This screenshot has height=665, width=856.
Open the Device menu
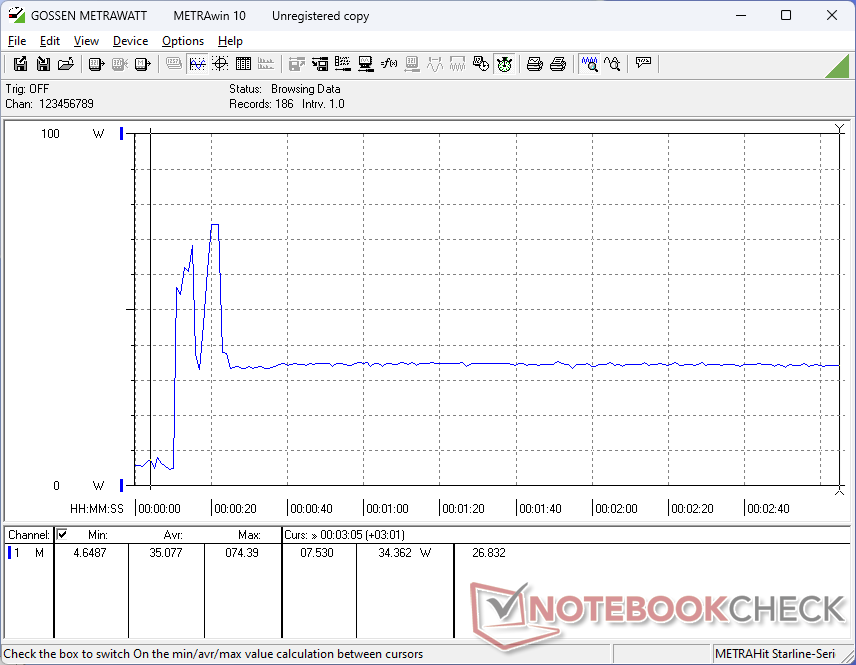(x=130, y=41)
